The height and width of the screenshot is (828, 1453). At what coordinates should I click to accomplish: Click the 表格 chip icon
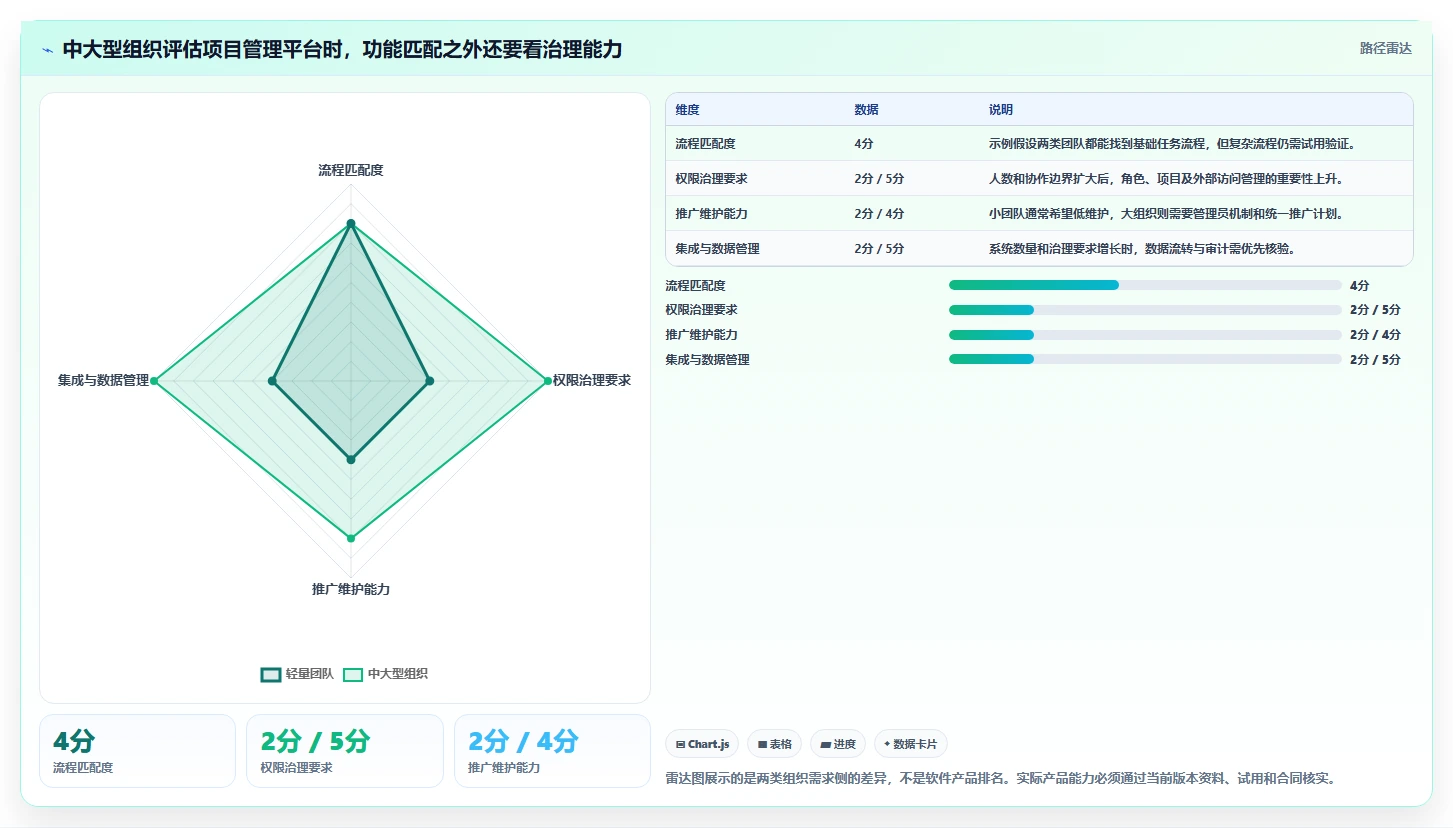[762, 744]
